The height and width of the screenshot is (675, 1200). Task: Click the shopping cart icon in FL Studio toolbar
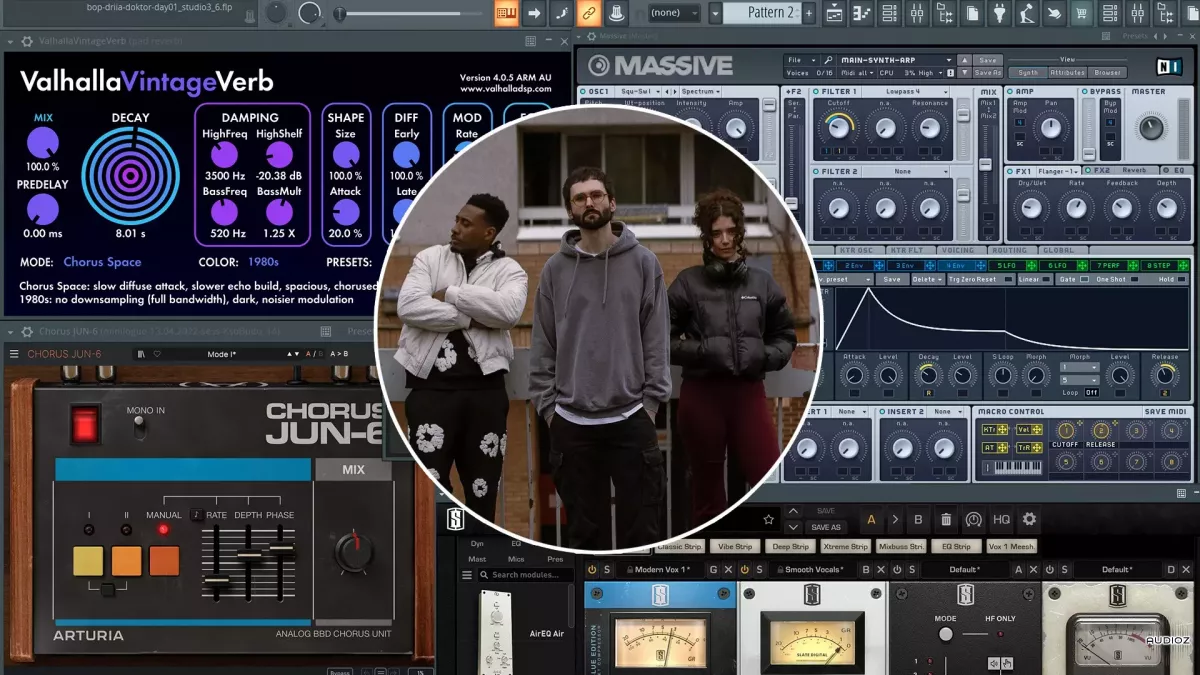tap(1081, 13)
